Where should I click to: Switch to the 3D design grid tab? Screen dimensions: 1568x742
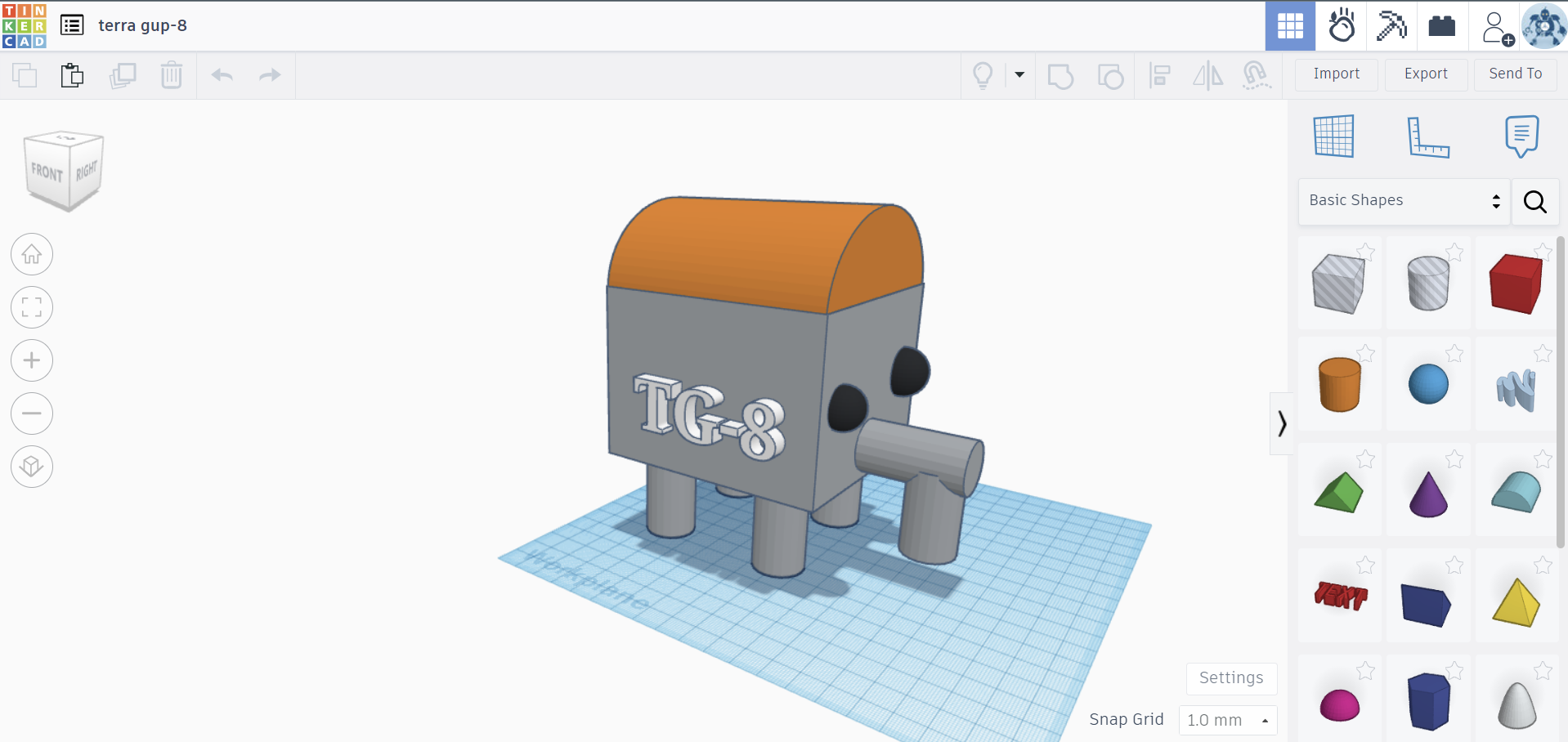click(x=1290, y=26)
